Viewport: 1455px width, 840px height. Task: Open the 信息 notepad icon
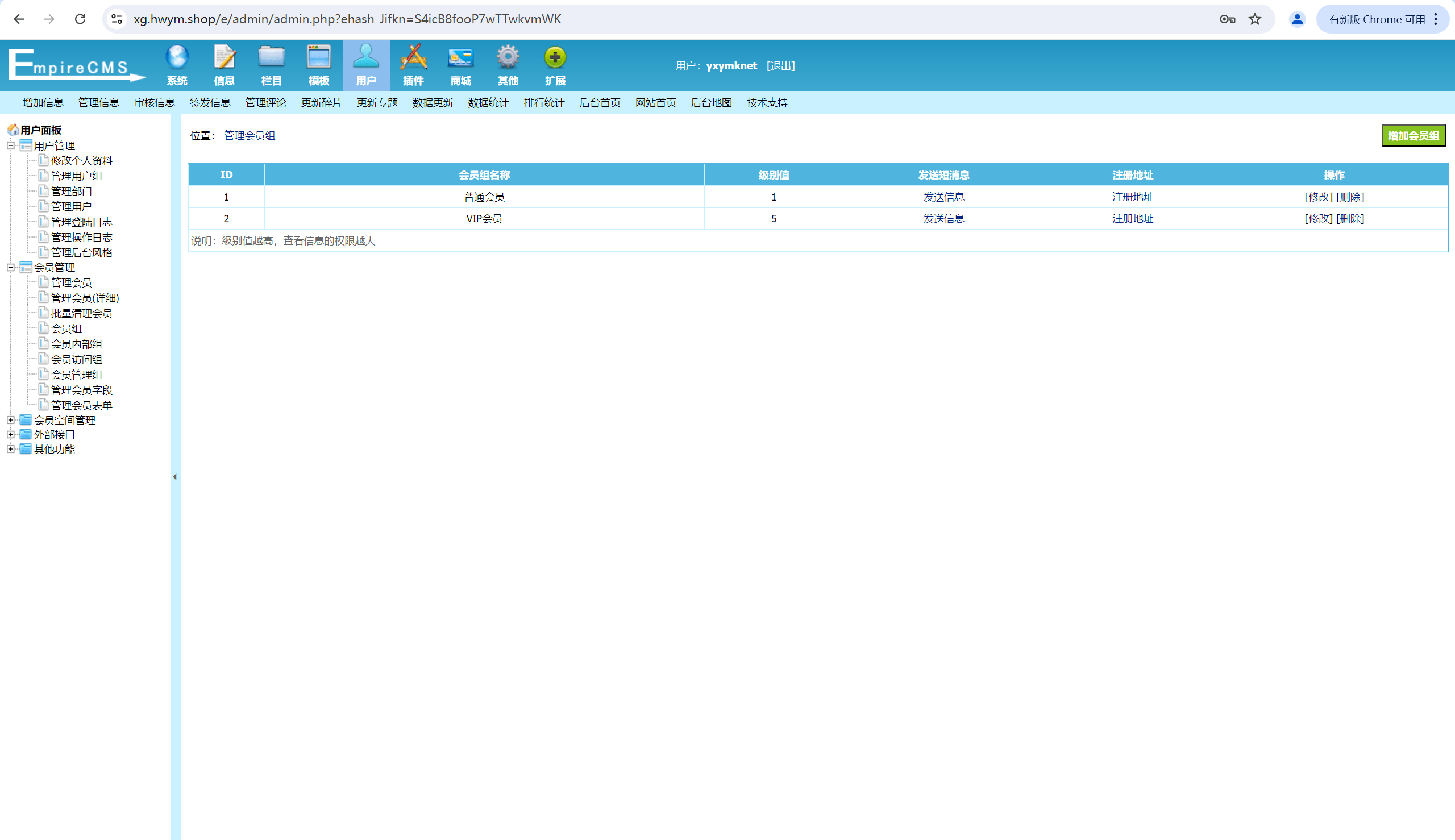[225, 57]
